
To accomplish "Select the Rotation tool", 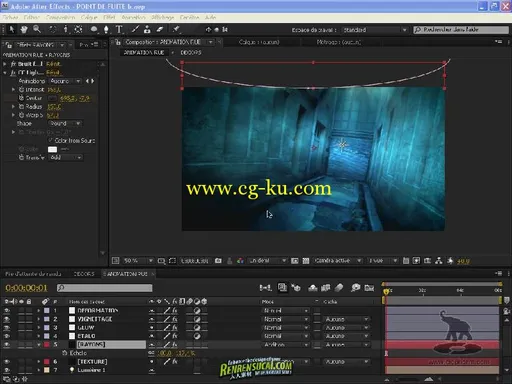I will [53, 29].
